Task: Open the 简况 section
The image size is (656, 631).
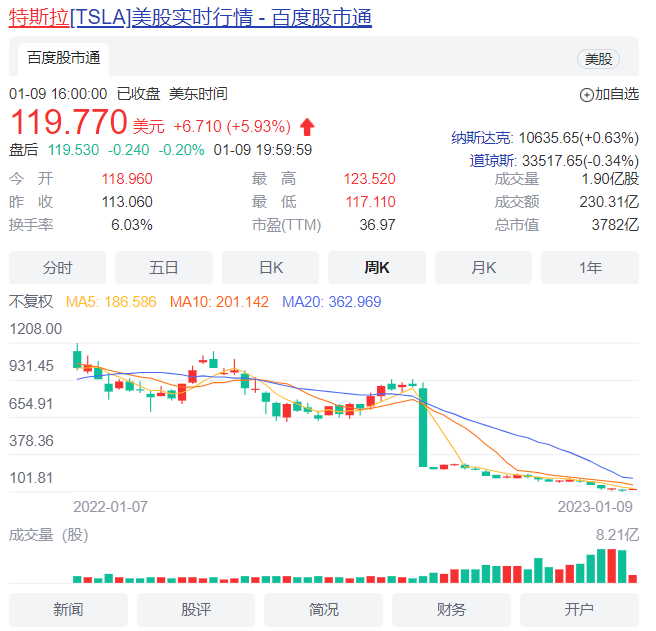Action: click(x=324, y=609)
